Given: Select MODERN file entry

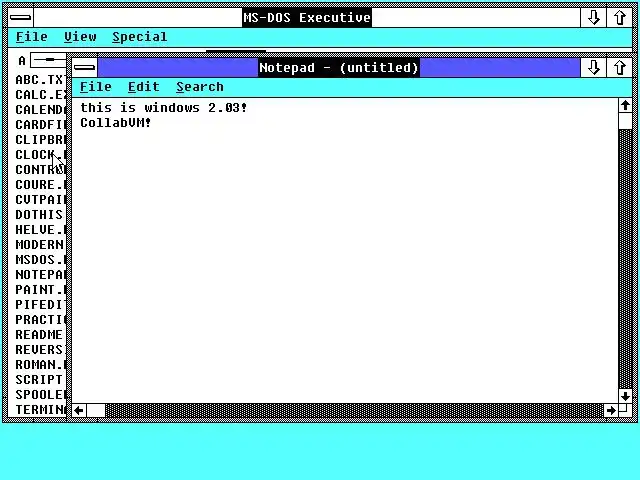Looking at the screenshot, I should tap(40, 245).
